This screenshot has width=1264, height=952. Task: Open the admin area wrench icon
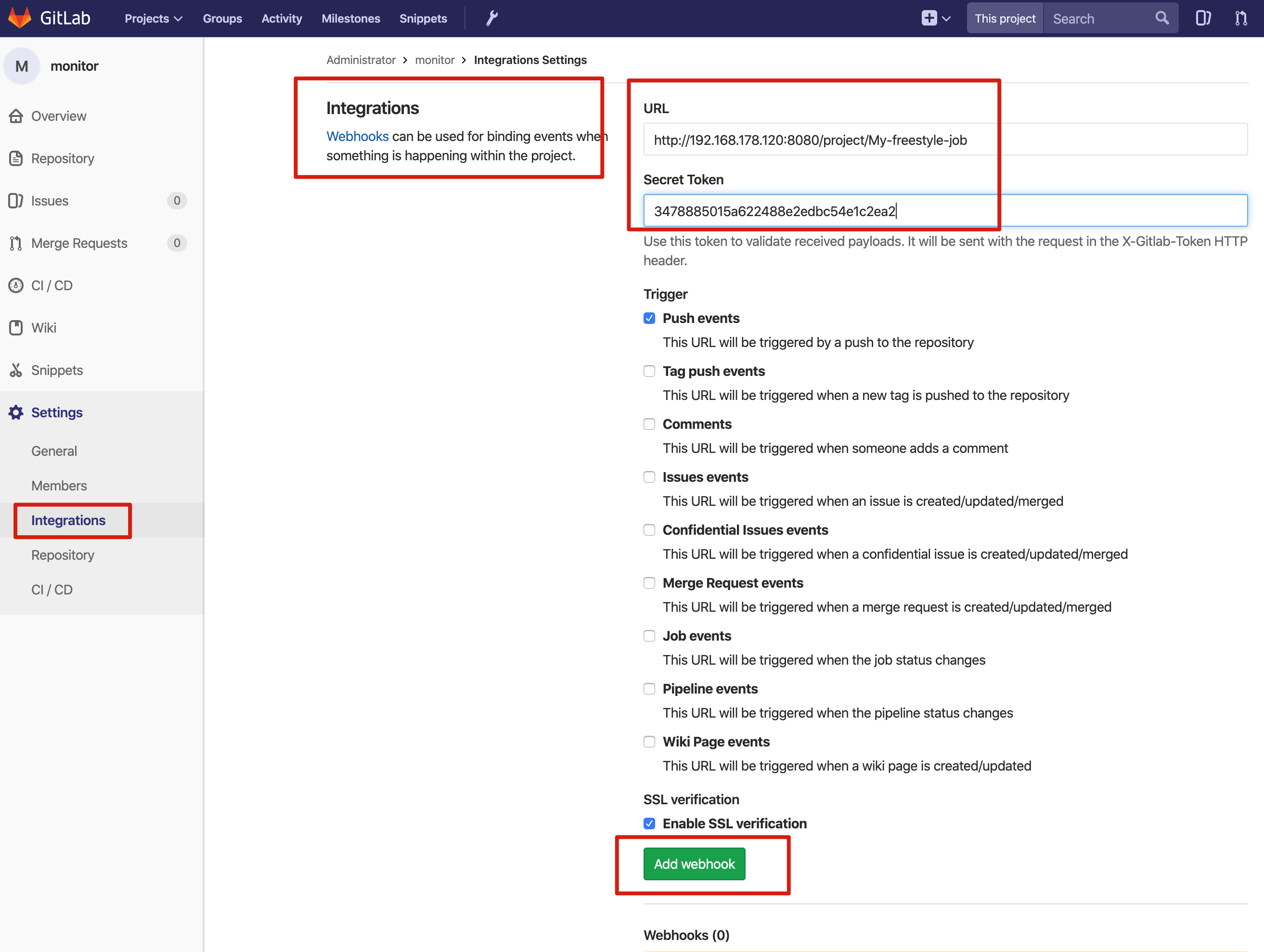click(x=492, y=18)
